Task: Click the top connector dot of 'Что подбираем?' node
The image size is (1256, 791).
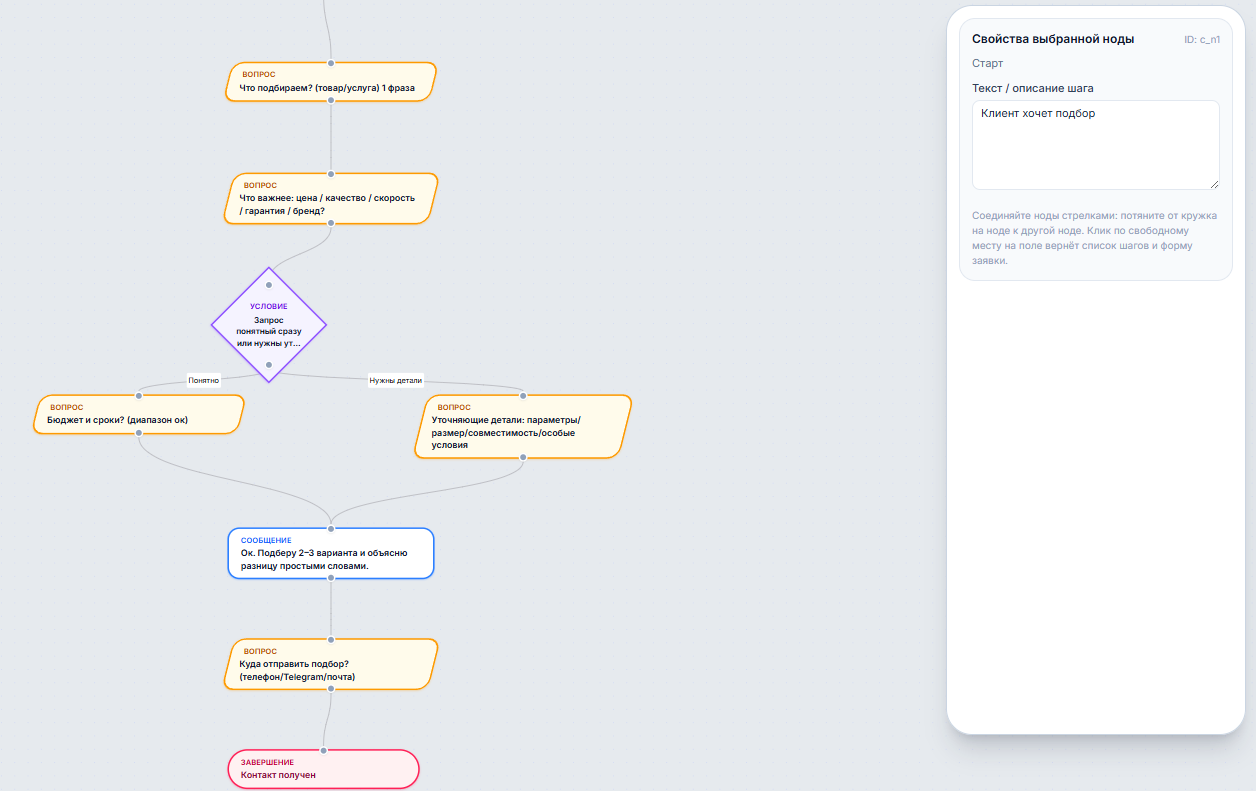Action: tap(331, 63)
